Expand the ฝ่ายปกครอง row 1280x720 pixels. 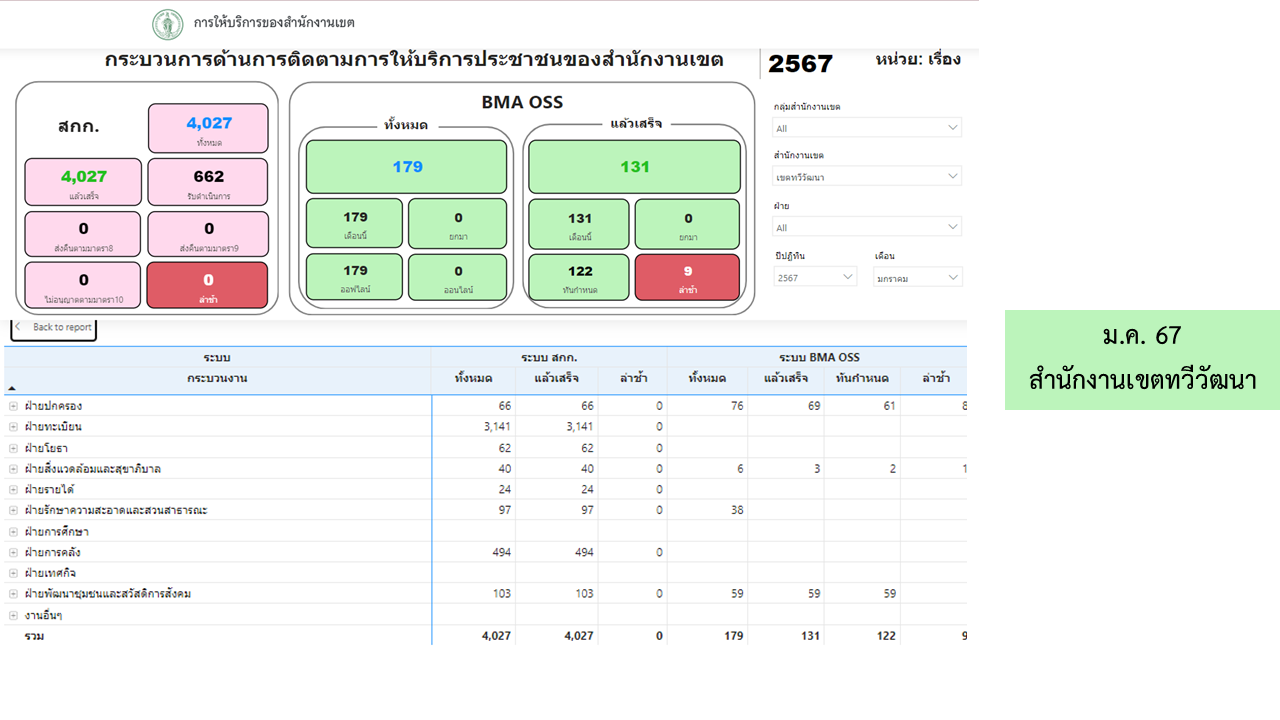[13, 406]
